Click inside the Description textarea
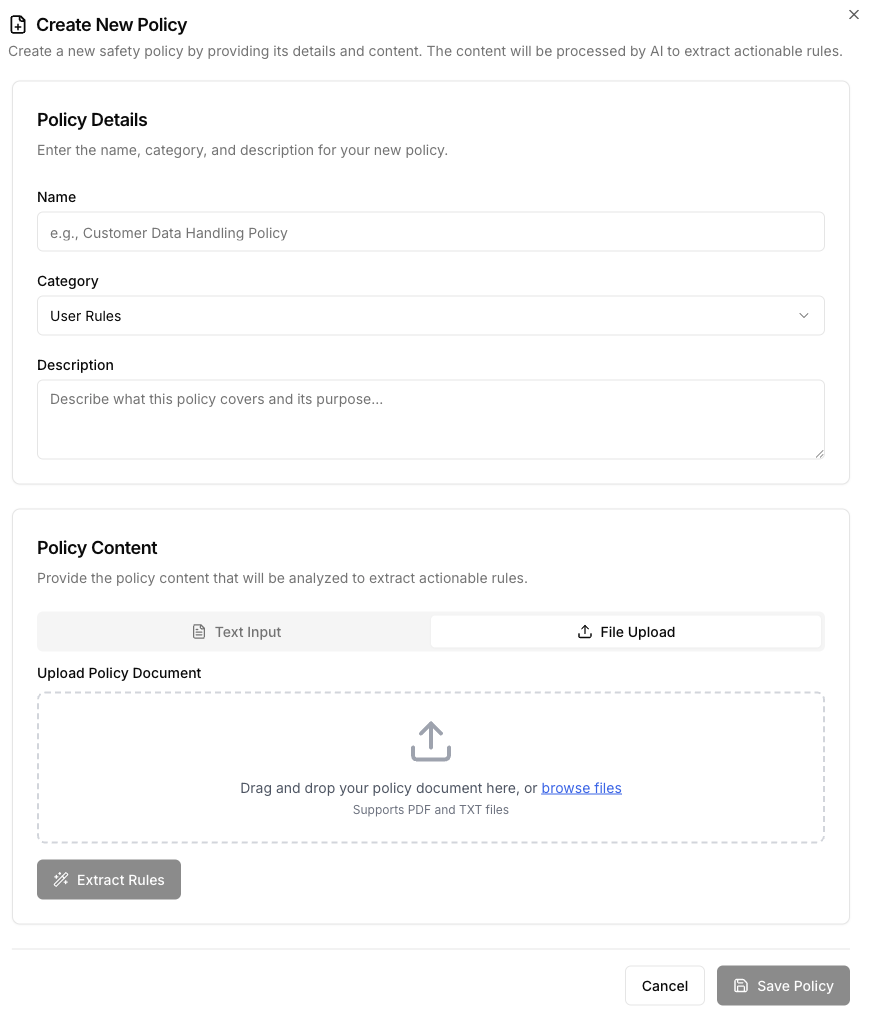Viewport: 869px width, 1033px height. pos(430,417)
